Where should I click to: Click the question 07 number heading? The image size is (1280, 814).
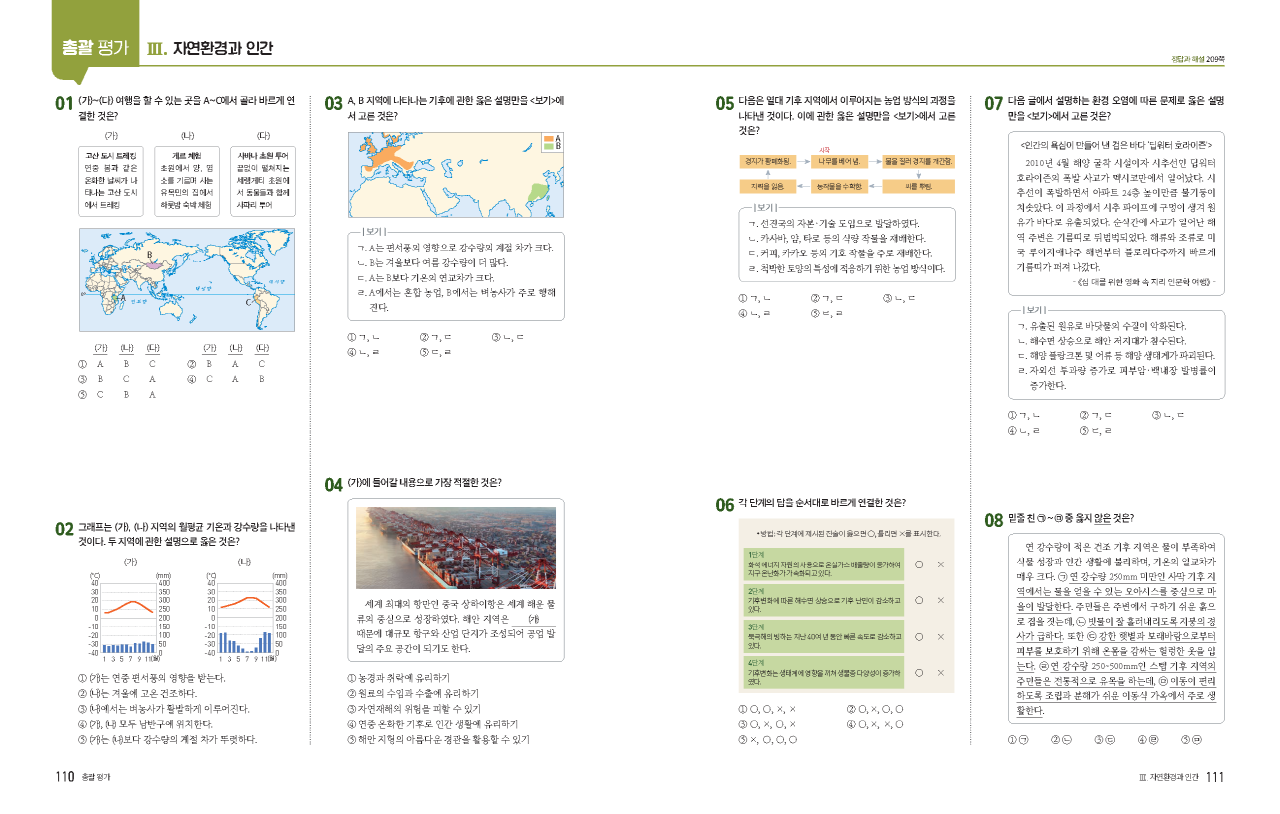coord(993,103)
